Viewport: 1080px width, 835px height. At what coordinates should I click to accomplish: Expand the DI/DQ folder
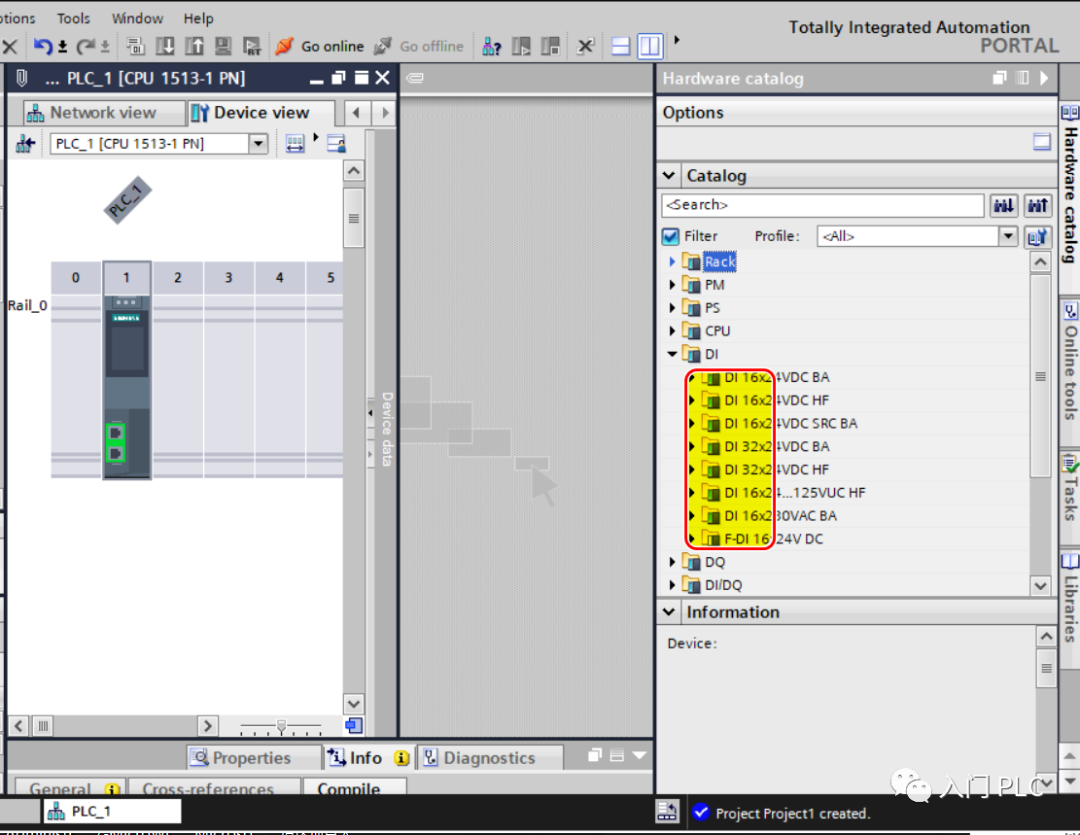click(672, 585)
